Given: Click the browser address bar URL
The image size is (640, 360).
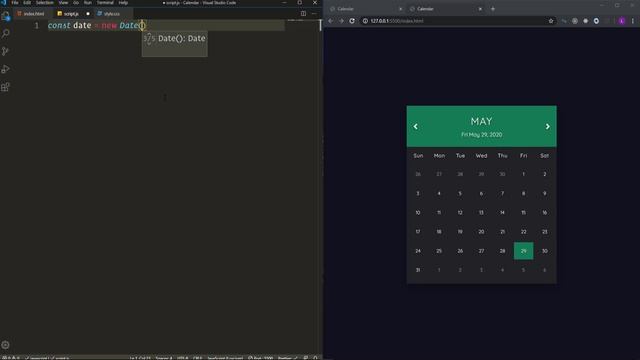Looking at the screenshot, I should coord(397,21).
